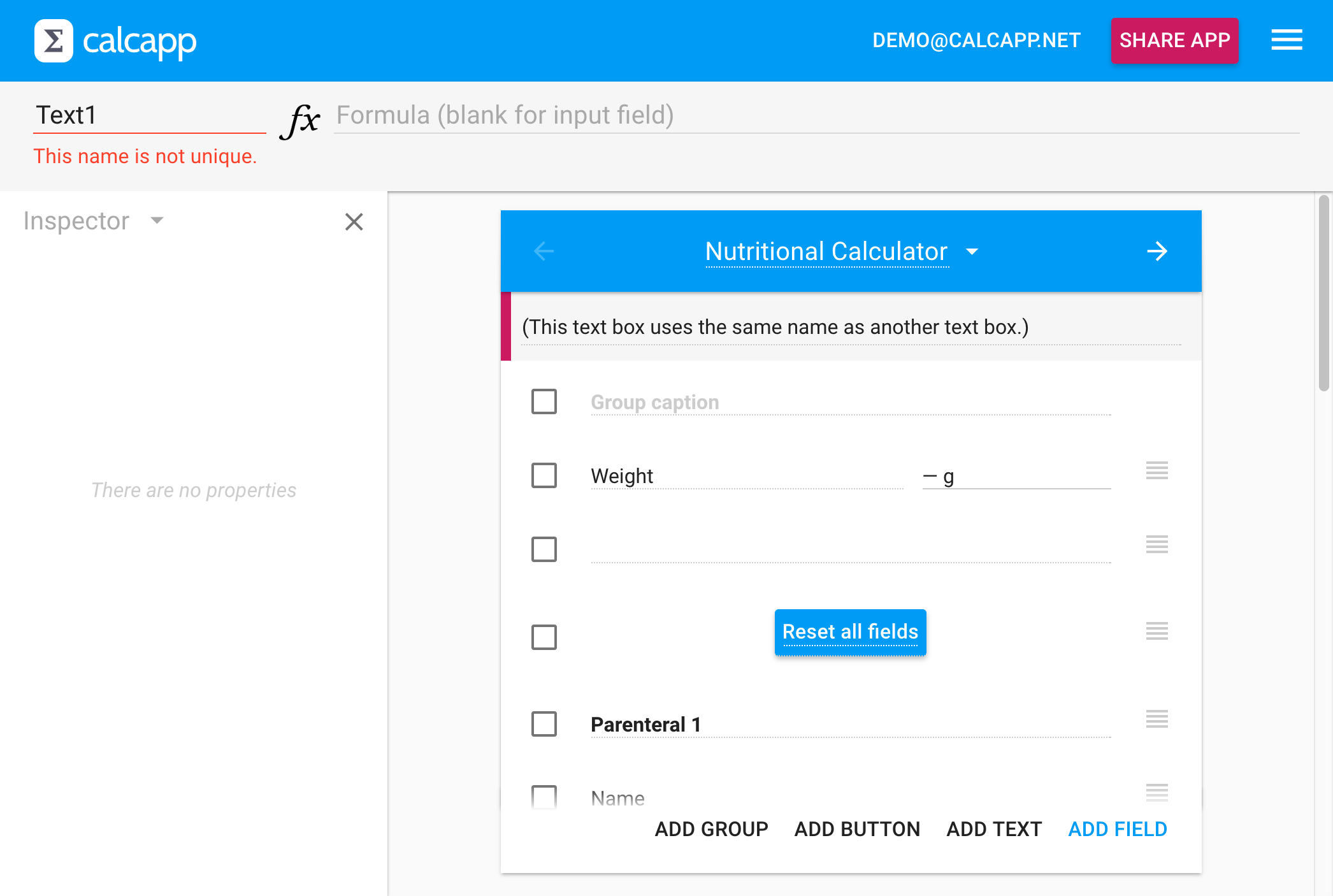
Task: Click the SHARE APP button
Action: point(1174,40)
